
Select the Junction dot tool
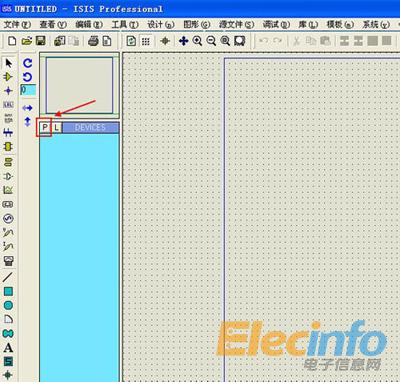[x=8, y=91]
